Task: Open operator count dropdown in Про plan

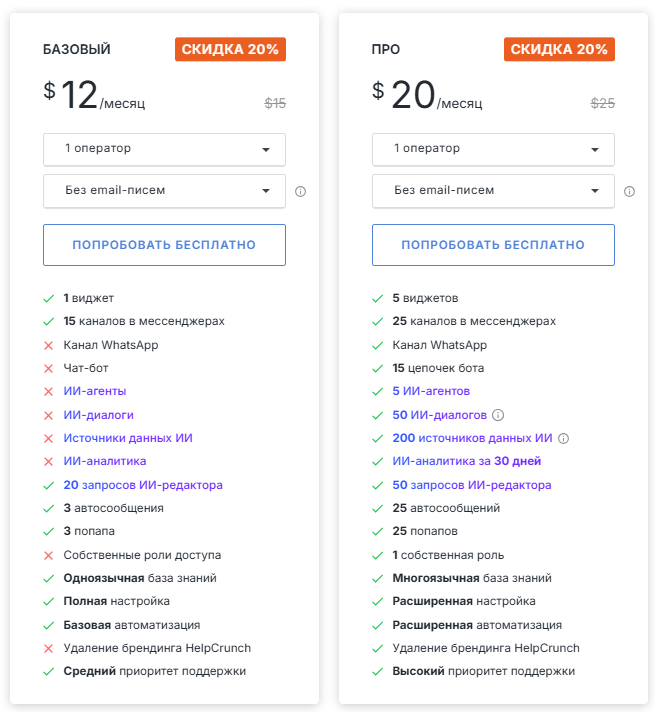Action: coord(493,149)
